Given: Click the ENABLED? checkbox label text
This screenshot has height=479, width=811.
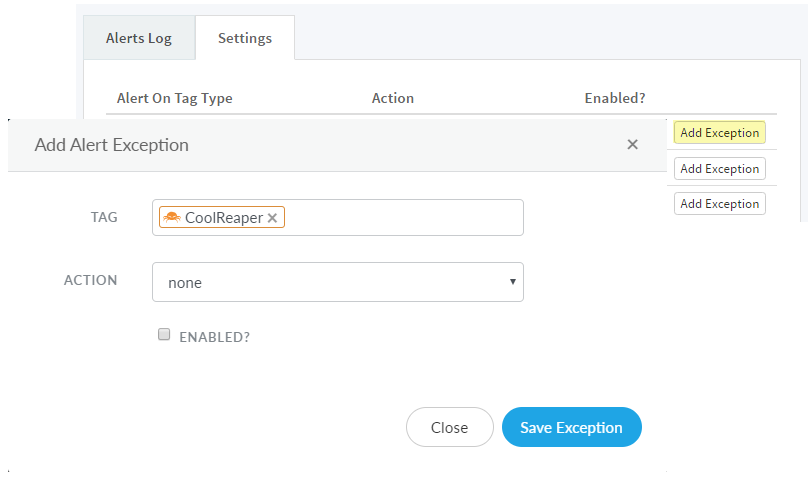Looking at the screenshot, I should [214, 337].
